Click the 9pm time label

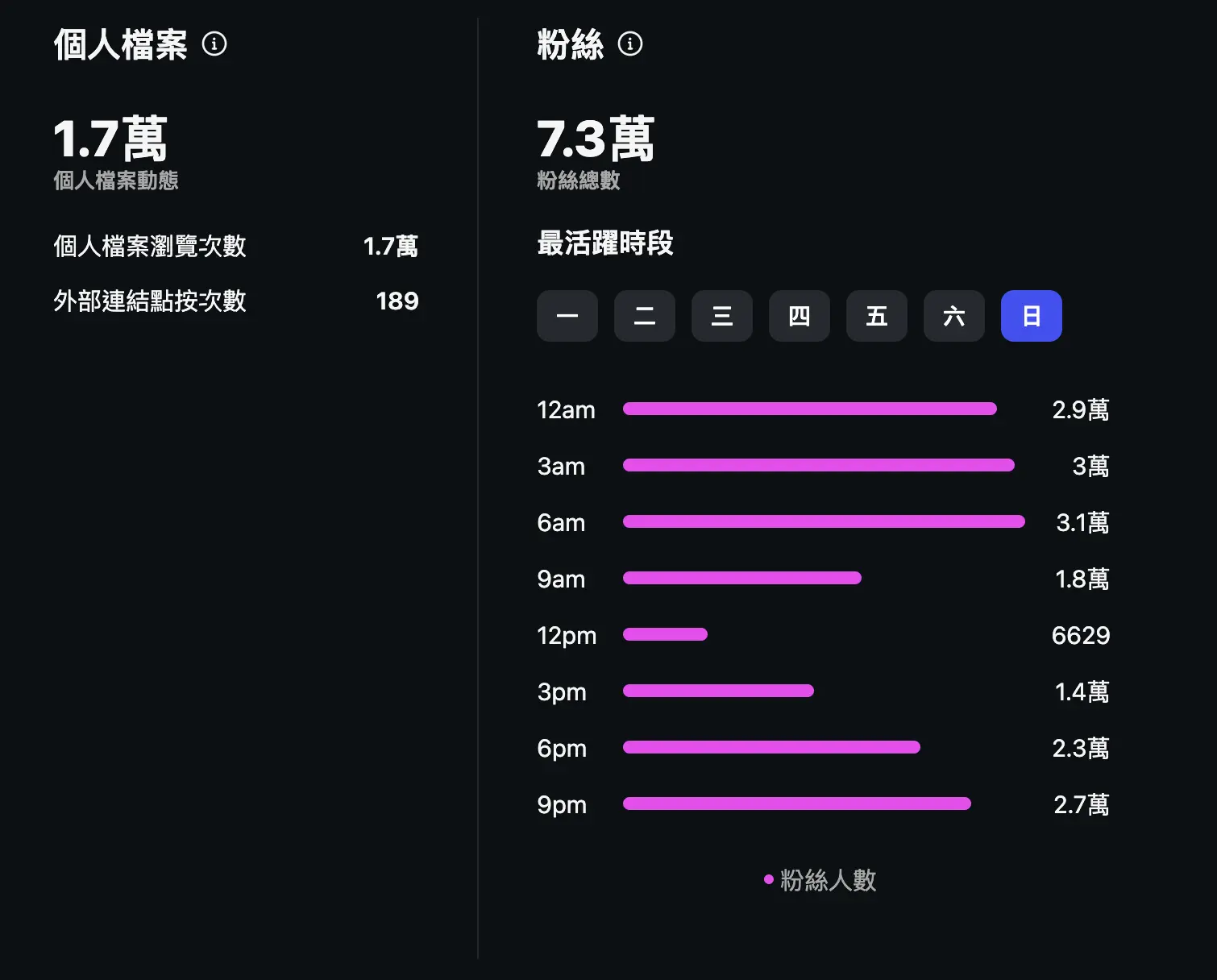click(x=563, y=805)
